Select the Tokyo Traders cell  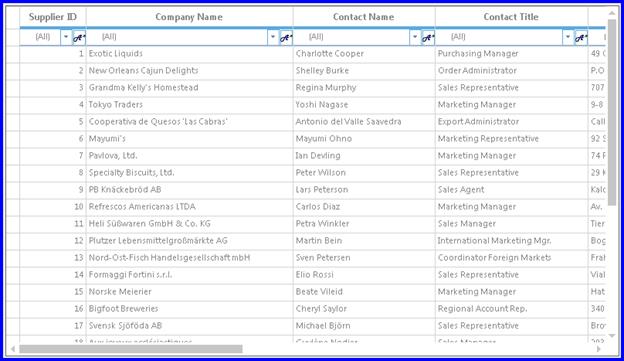click(189, 105)
